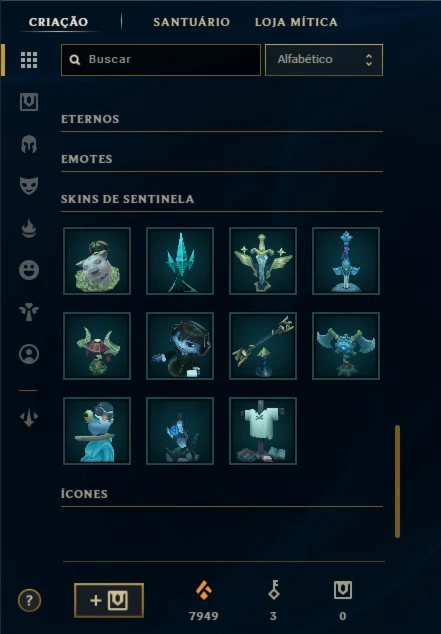The width and height of the screenshot is (441, 634).
Task: Select the all-items grid filter icon
Action: point(29,60)
